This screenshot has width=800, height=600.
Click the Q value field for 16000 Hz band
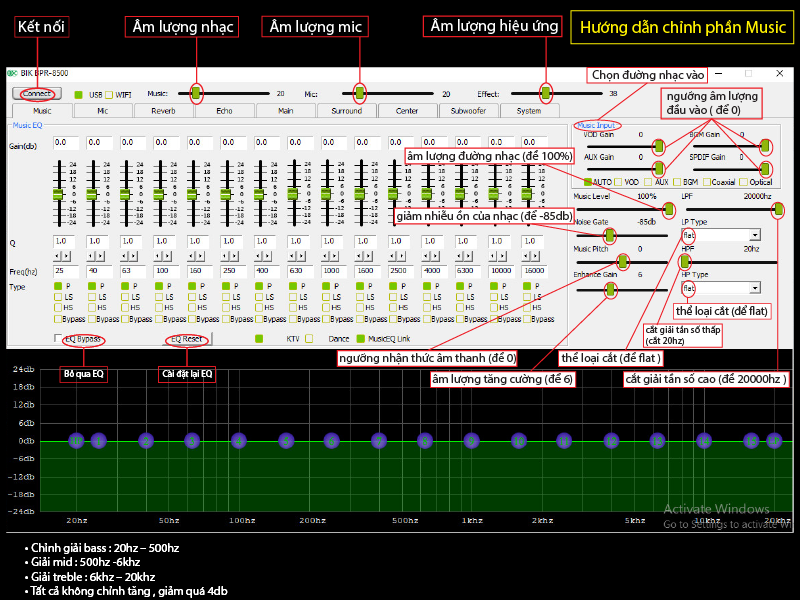(x=533, y=241)
